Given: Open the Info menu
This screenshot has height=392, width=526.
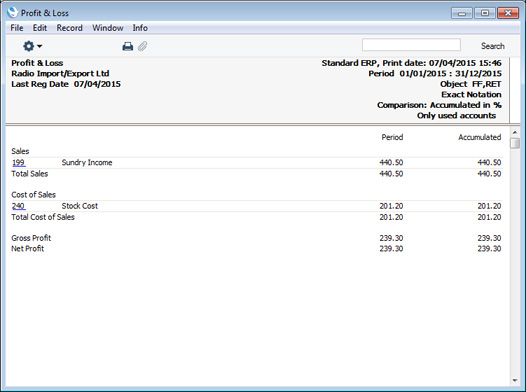Looking at the screenshot, I should pos(140,28).
